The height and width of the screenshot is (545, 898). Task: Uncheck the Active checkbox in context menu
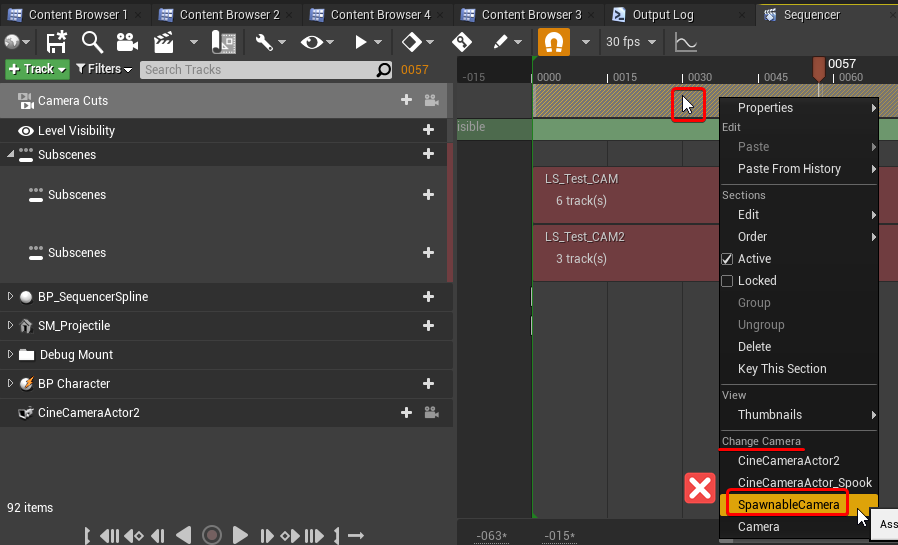point(727,259)
